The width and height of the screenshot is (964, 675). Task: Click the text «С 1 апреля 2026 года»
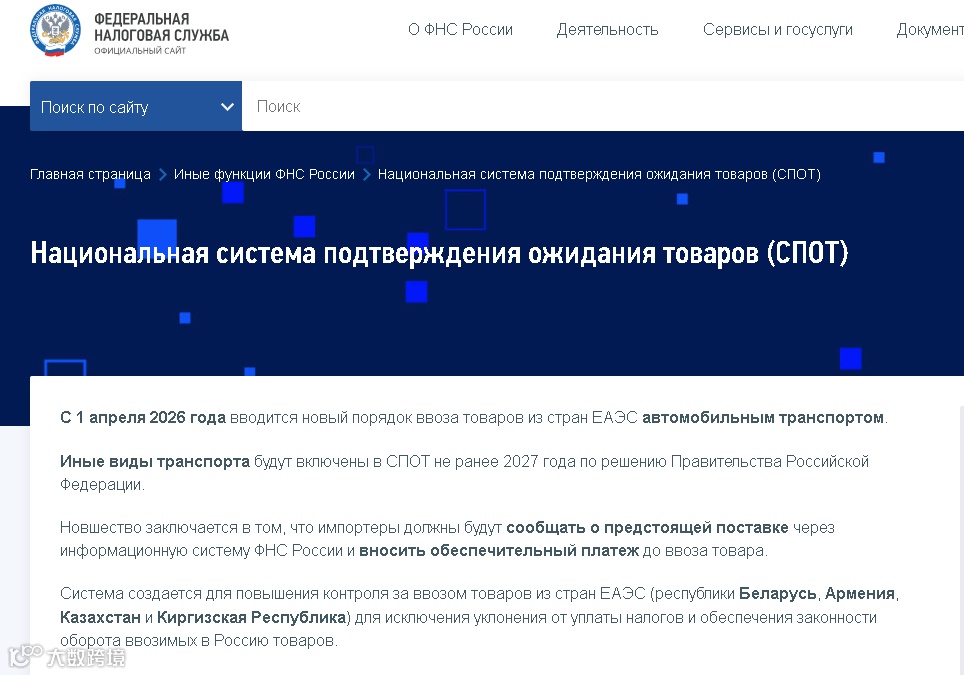(x=143, y=417)
